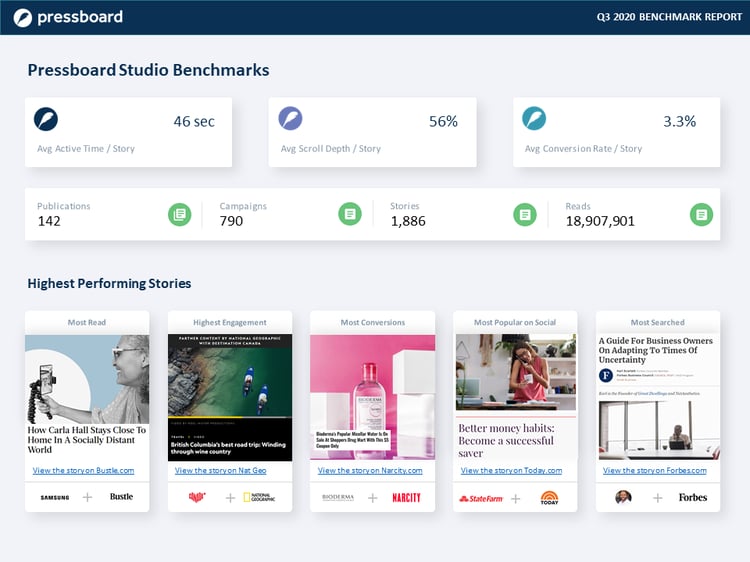Click the Bioderma micellar water thumbnail
The height and width of the screenshot is (562, 750).
[373, 397]
